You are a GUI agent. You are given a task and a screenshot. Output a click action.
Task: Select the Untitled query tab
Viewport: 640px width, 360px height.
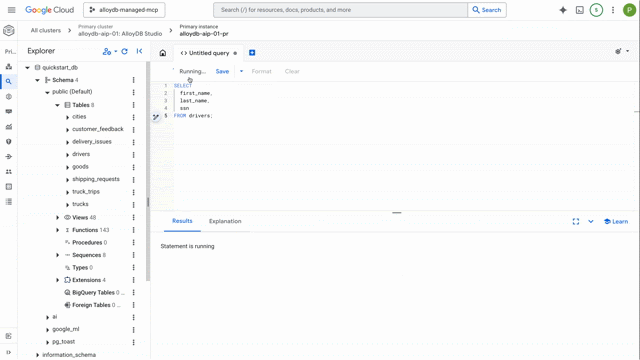(x=209, y=53)
